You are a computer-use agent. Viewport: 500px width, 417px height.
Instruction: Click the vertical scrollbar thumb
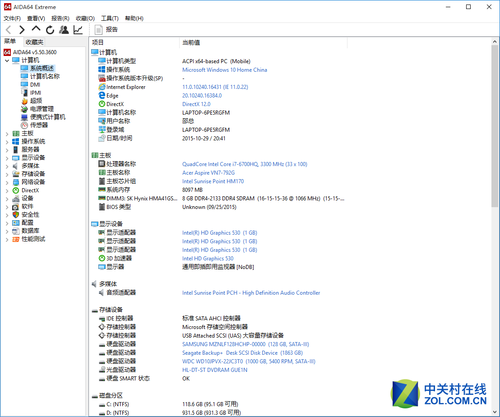494,126
